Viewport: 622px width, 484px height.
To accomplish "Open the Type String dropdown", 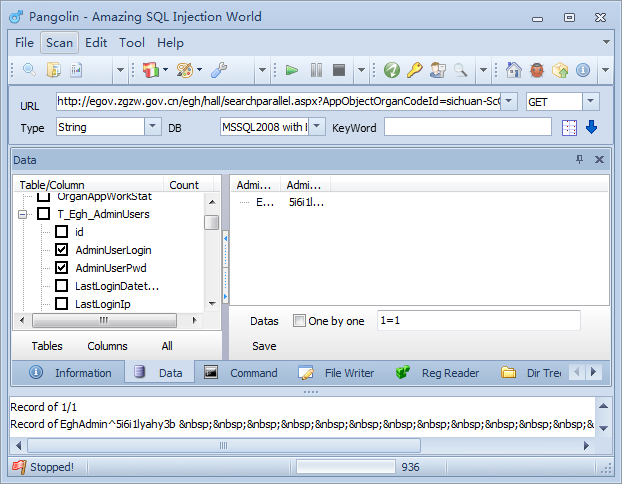I will tap(152, 127).
